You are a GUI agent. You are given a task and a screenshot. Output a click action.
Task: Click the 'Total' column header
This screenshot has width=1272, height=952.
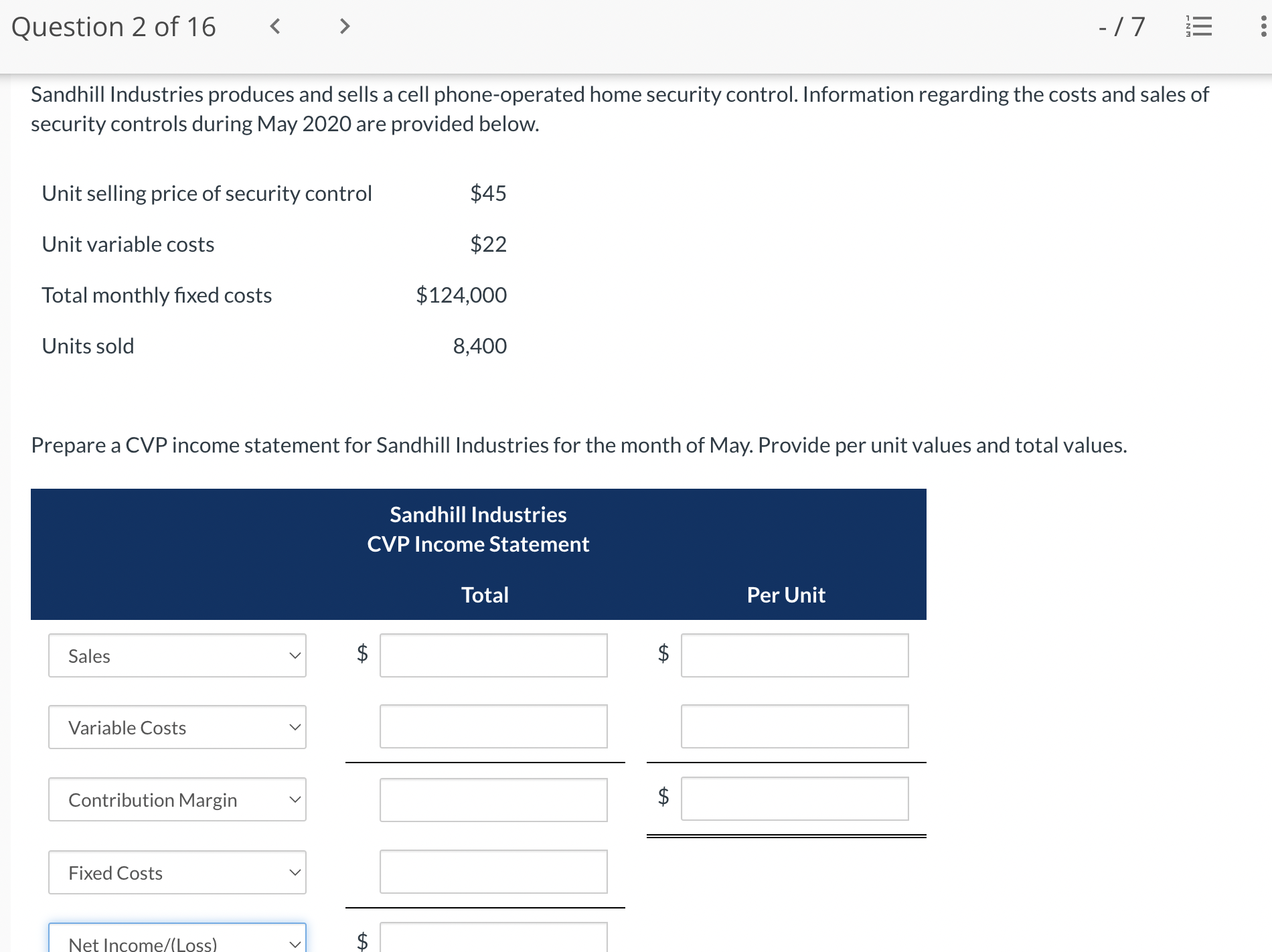[x=485, y=595]
